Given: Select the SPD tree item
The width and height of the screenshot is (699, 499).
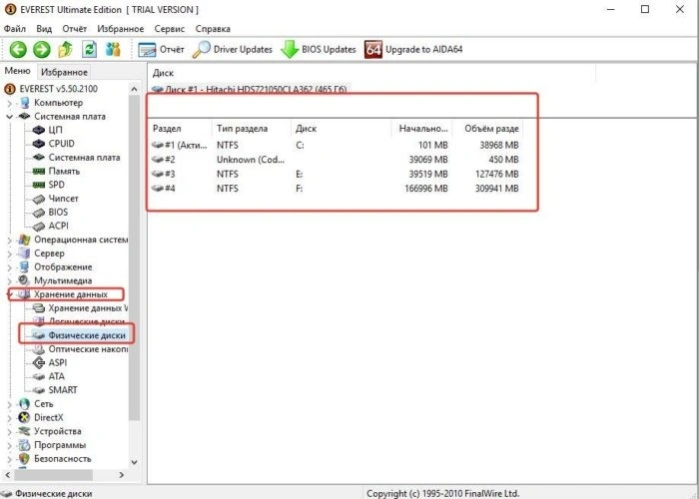Looking at the screenshot, I should coord(56,185).
